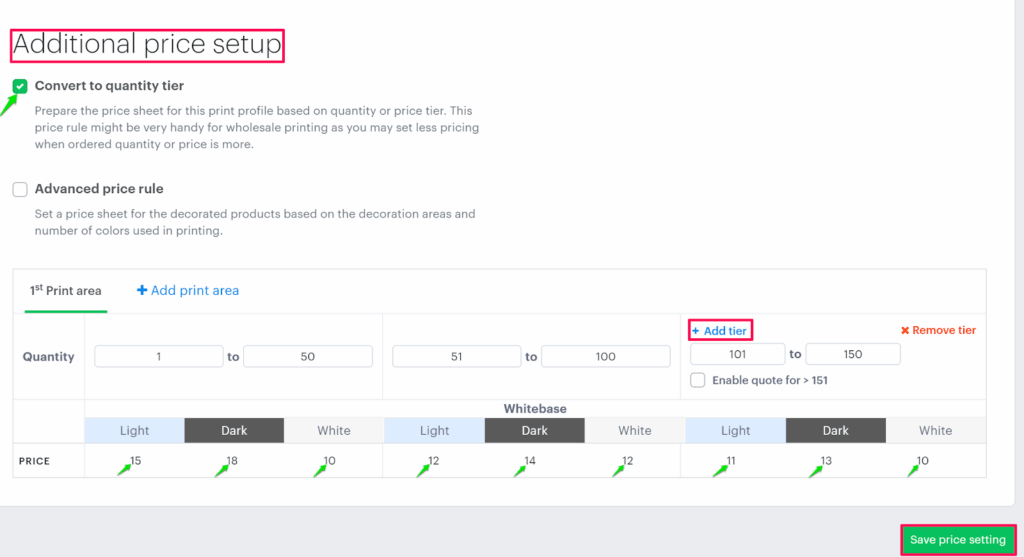Image resolution: width=1024 pixels, height=557 pixels.
Task: Check Enable quote for > 151
Action: coord(698,380)
